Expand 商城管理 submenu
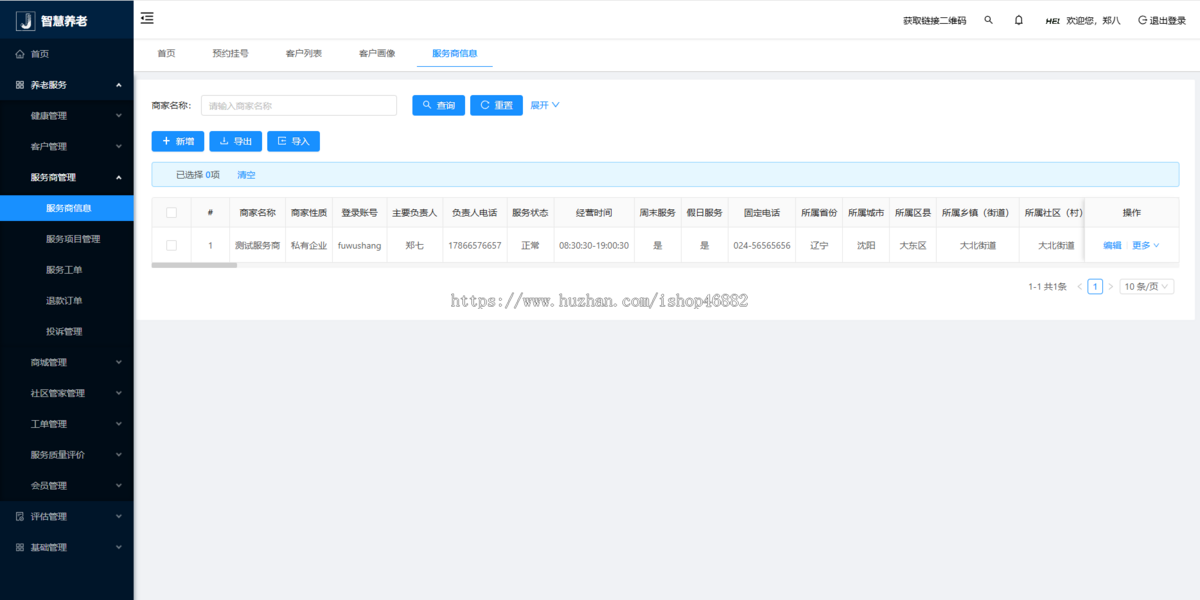Screen dimensions: 1200x600 (x=66, y=363)
